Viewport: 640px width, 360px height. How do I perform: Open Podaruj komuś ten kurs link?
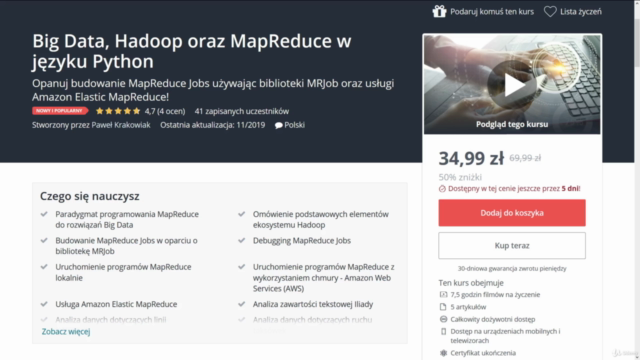pyautogui.click(x=492, y=12)
